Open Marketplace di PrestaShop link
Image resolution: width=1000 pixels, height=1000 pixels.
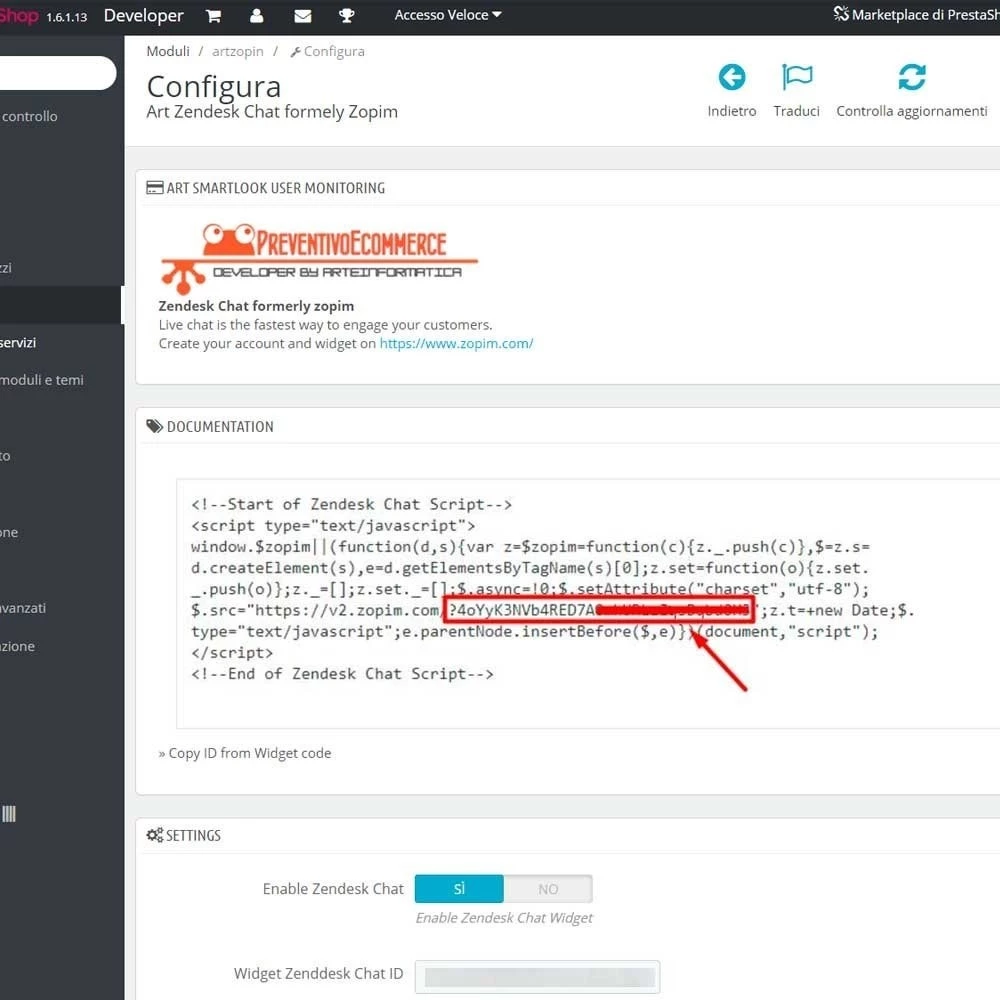(916, 15)
